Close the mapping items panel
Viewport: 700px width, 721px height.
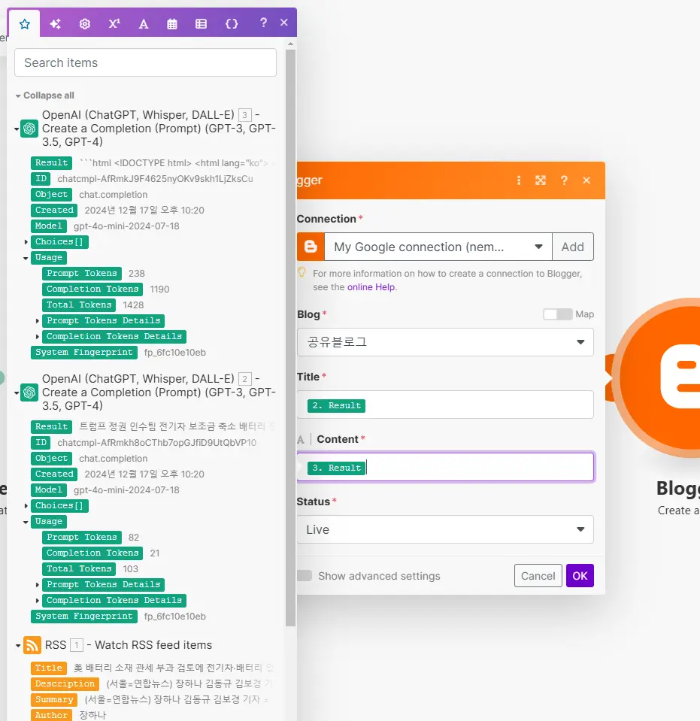[x=284, y=23]
